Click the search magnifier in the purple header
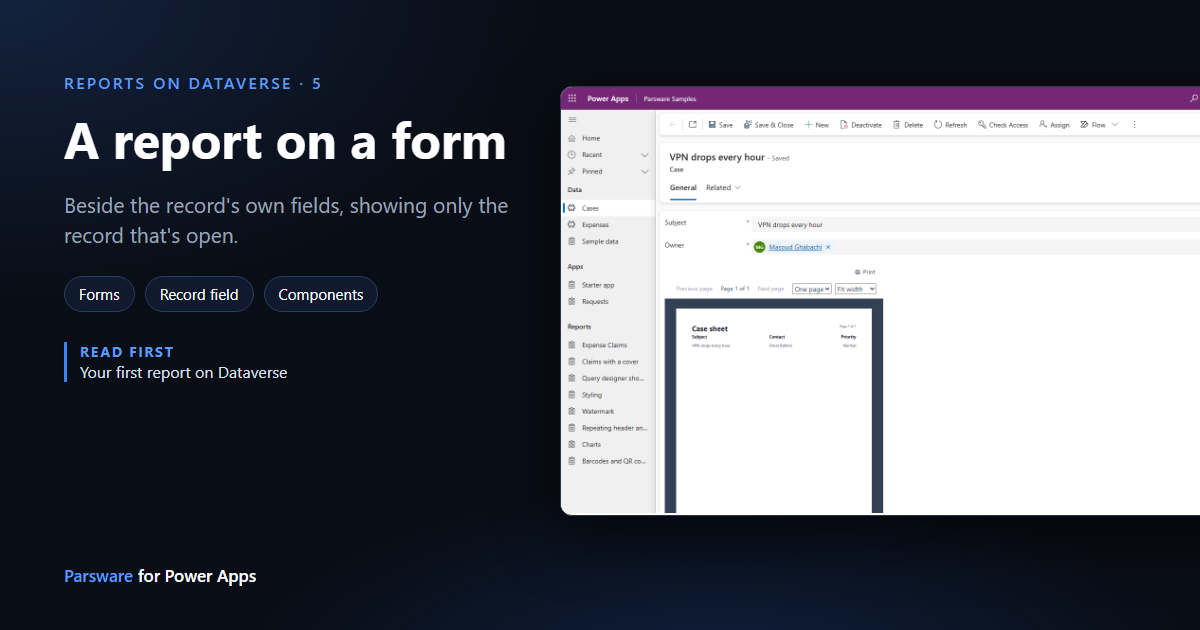The image size is (1200, 630). 1193,99
